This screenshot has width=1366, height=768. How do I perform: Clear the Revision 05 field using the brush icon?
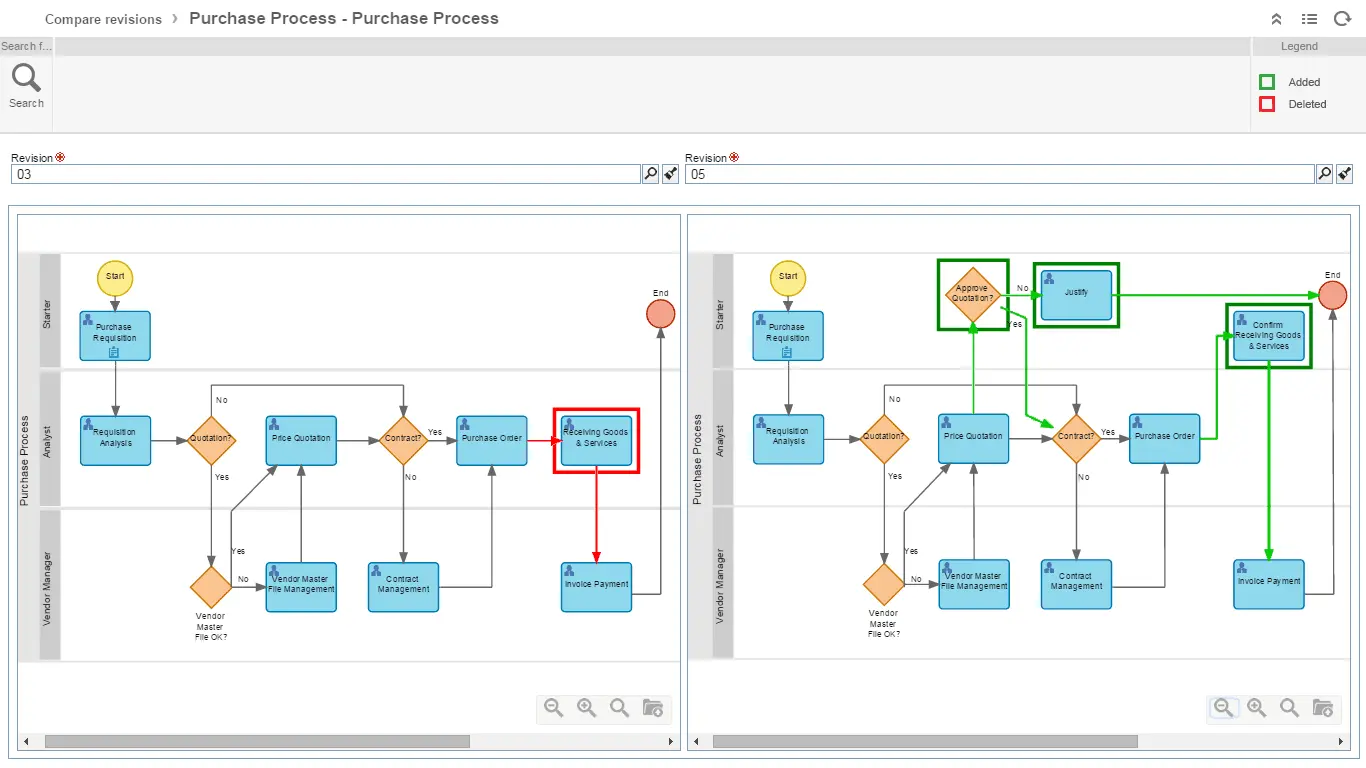pyautogui.click(x=1344, y=173)
